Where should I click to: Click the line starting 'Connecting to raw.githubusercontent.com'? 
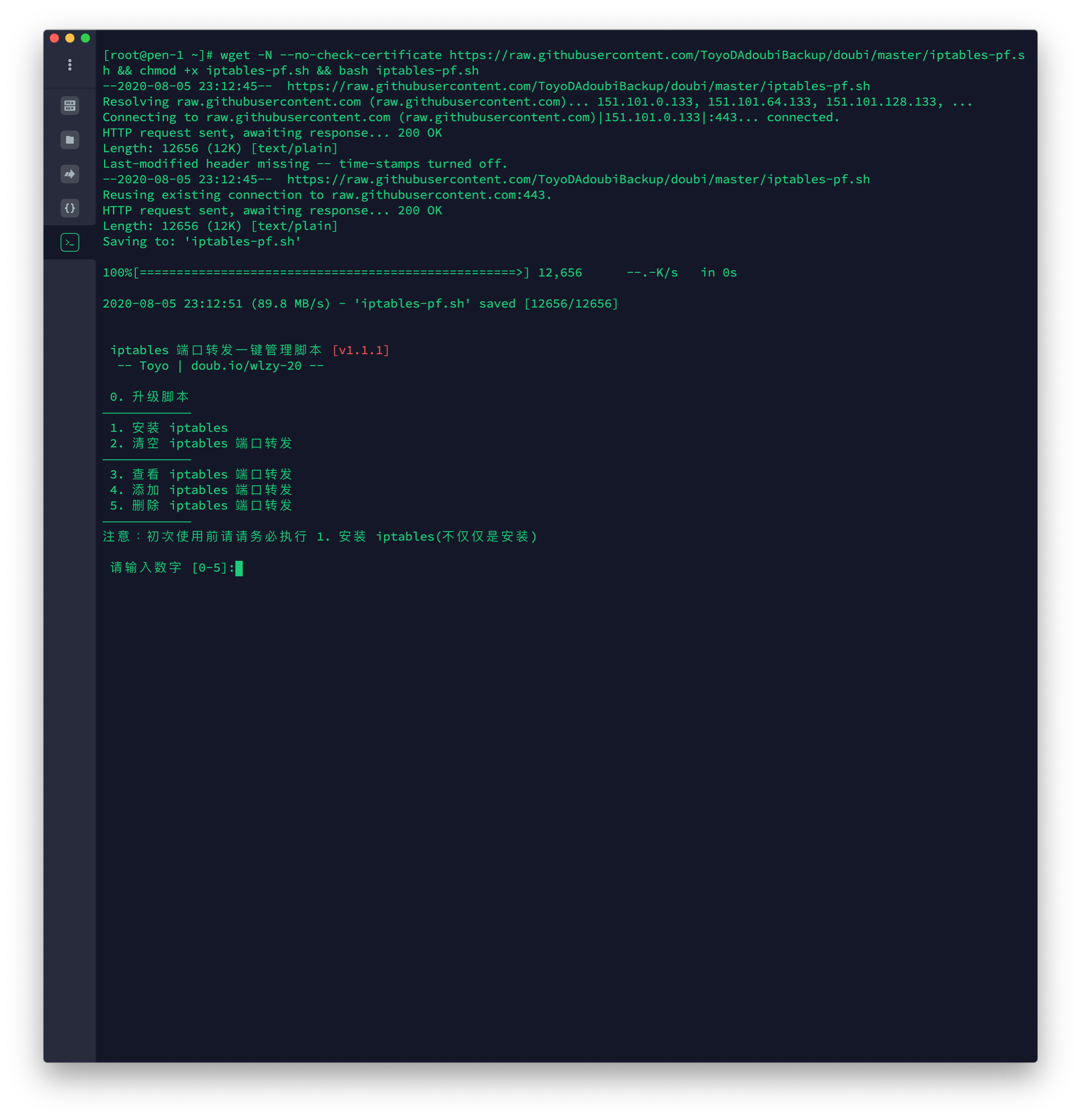coord(471,117)
